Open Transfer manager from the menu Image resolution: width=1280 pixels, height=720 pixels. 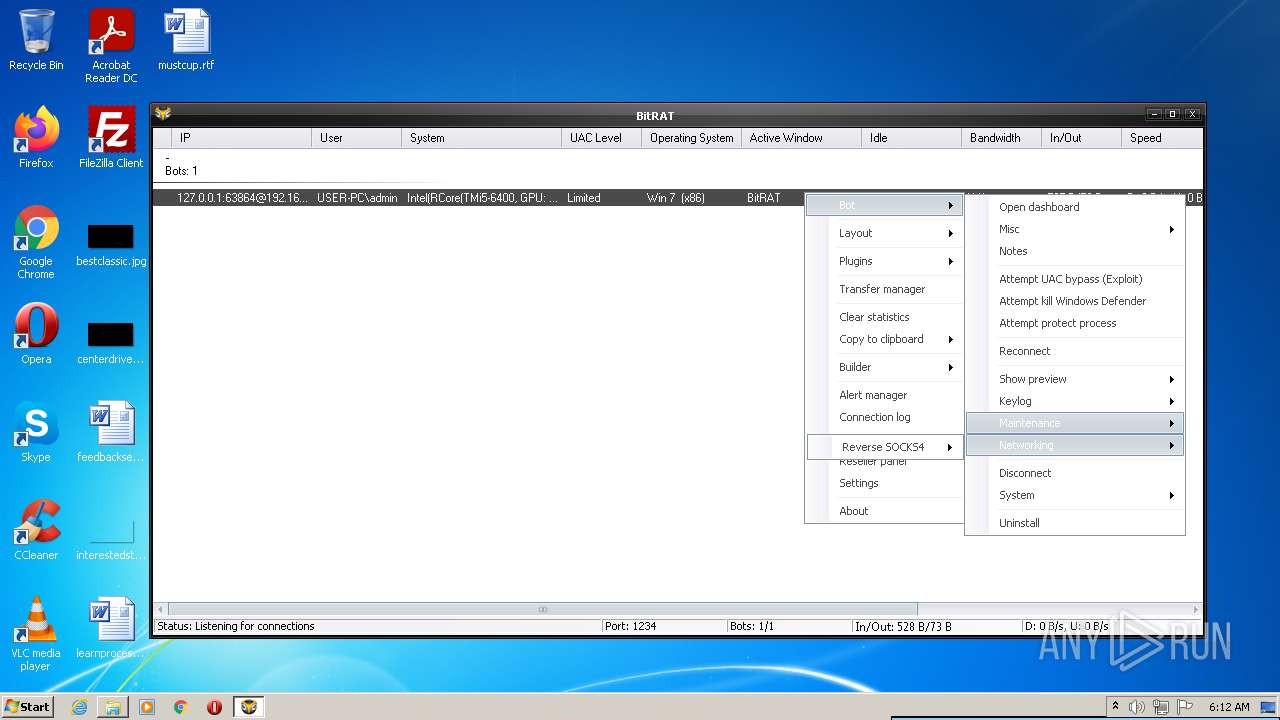pyautogui.click(x=884, y=289)
